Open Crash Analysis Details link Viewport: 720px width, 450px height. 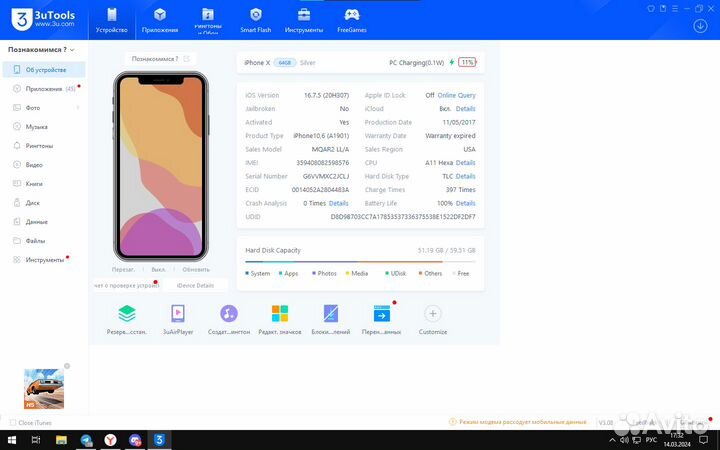[x=339, y=203]
